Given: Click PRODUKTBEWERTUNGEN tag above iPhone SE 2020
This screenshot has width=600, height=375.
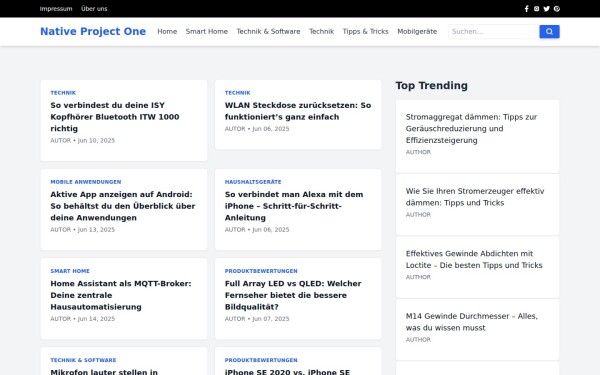Looking at the screenshot, I should pos(261,360).
